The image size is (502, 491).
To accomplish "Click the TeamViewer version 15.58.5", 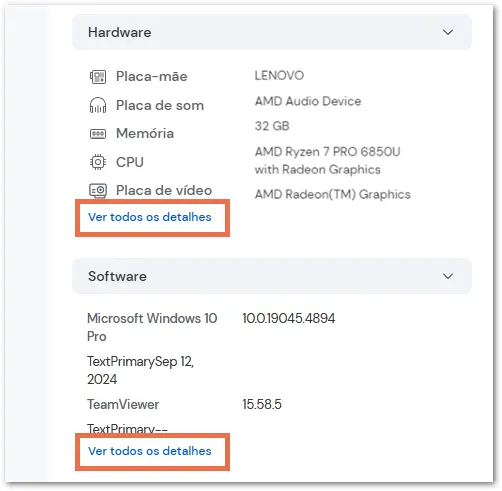I will [x=262, y=404].
